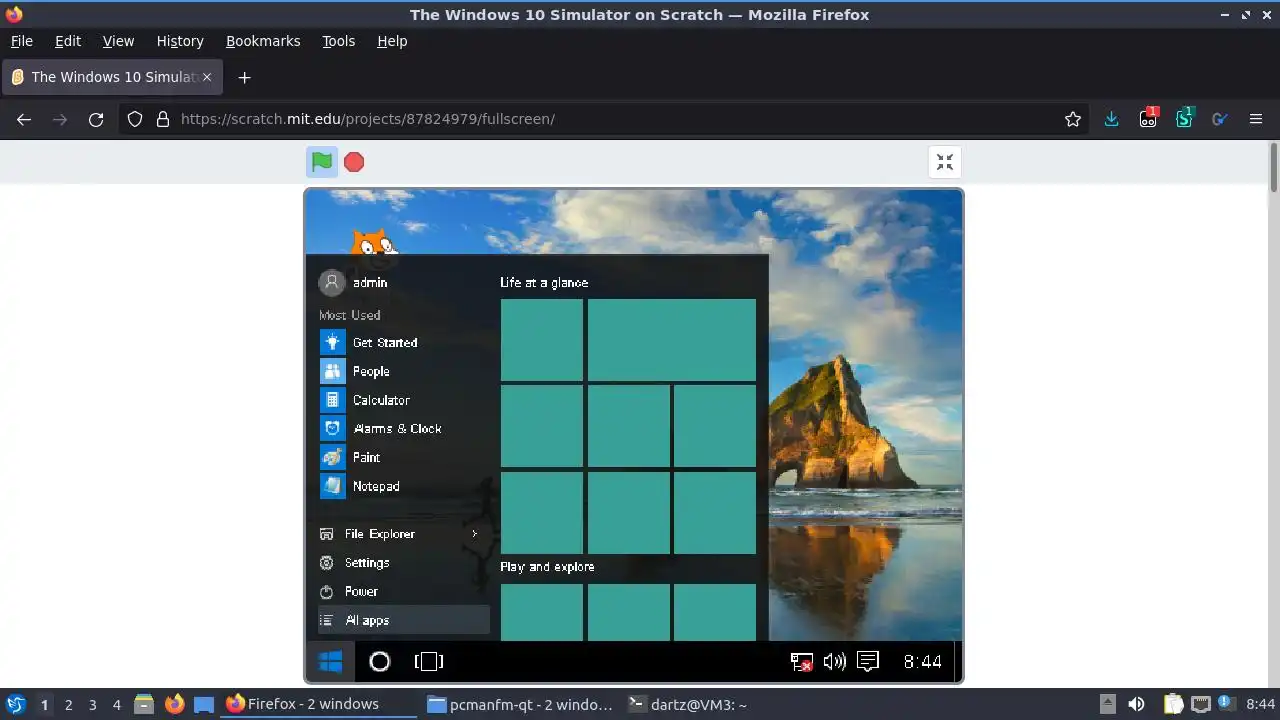
Task: Open the Notepad app icon
Action: [332, 486]
